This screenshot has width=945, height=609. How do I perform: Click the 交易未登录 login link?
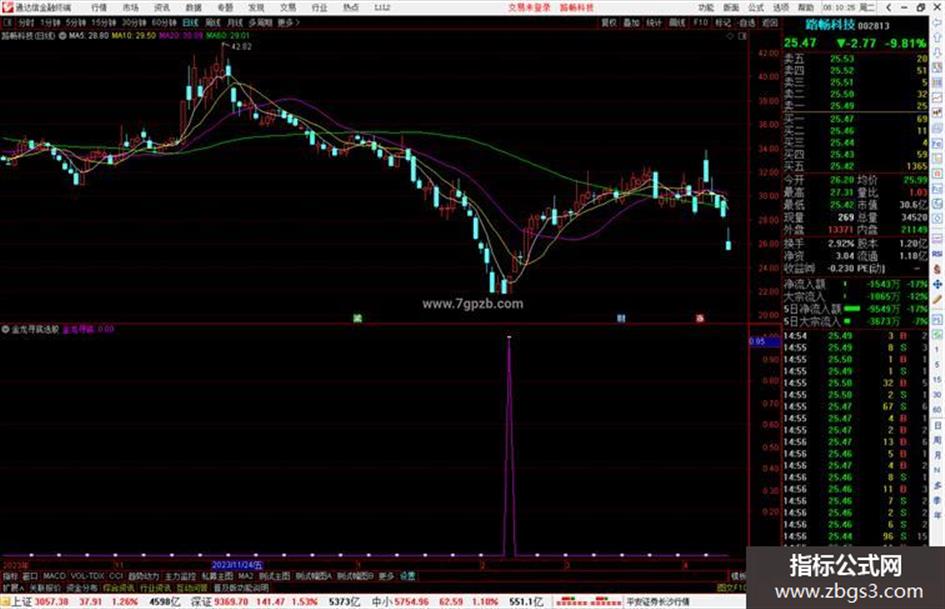(x=529, y=7)
